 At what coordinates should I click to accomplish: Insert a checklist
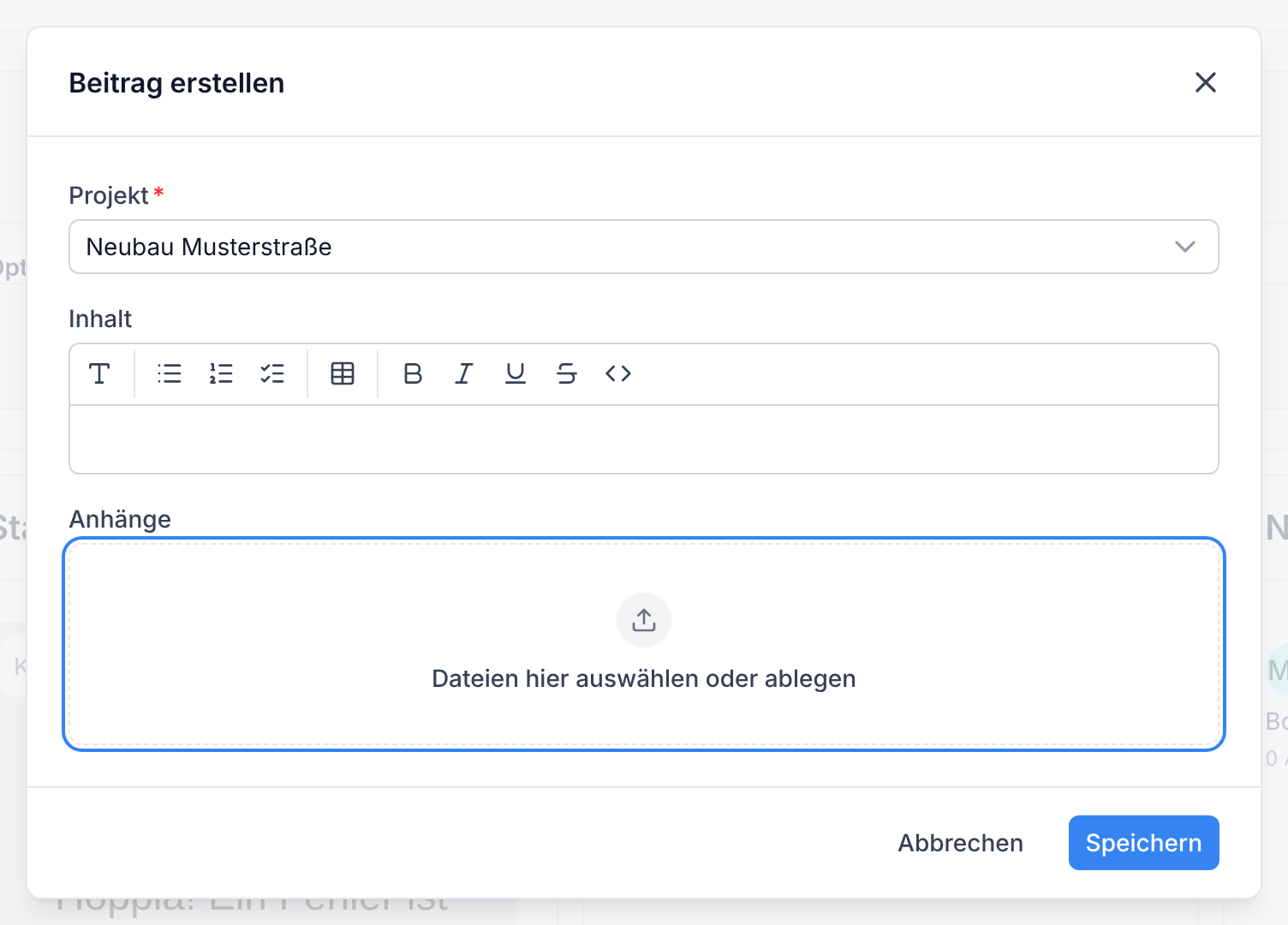coord(272,373)
